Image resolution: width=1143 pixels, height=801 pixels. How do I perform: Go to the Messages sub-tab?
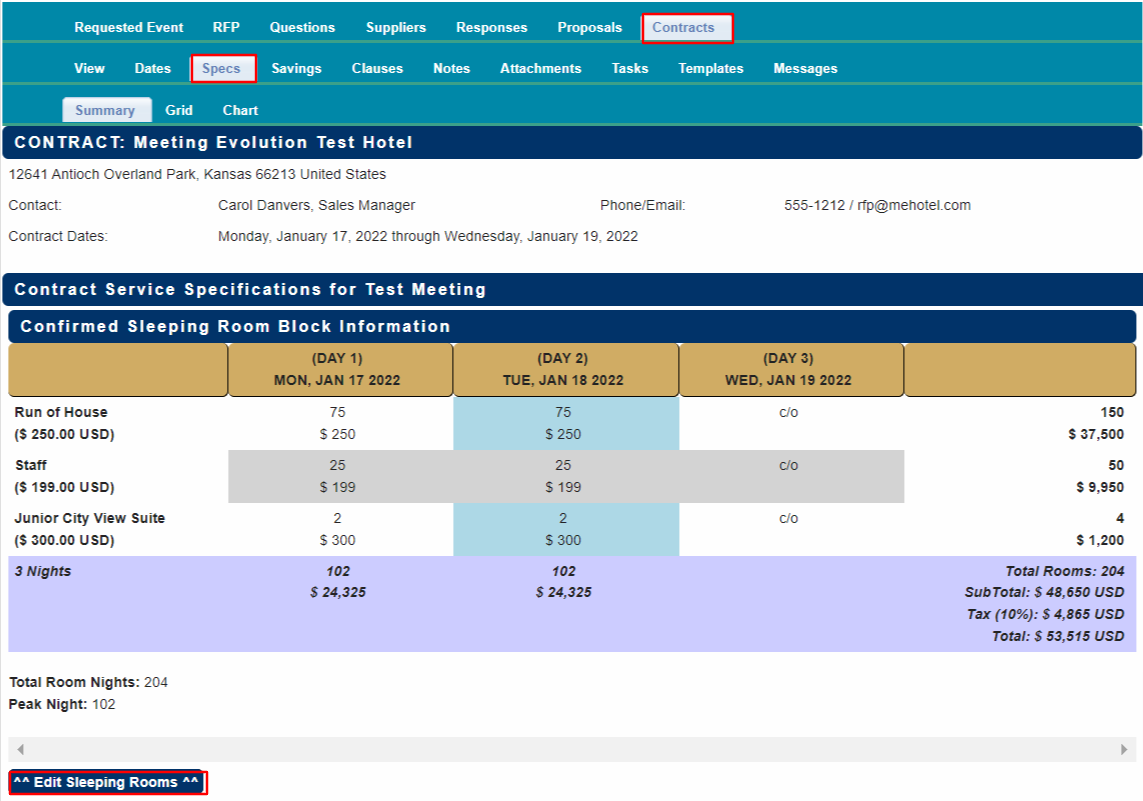805,69
